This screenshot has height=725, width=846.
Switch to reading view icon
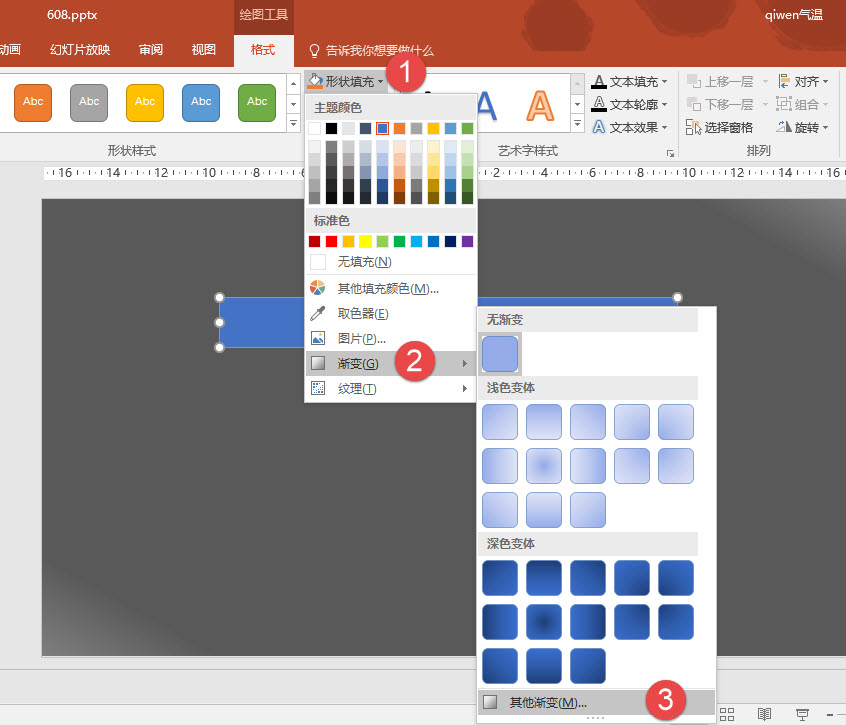coord(764,715)
